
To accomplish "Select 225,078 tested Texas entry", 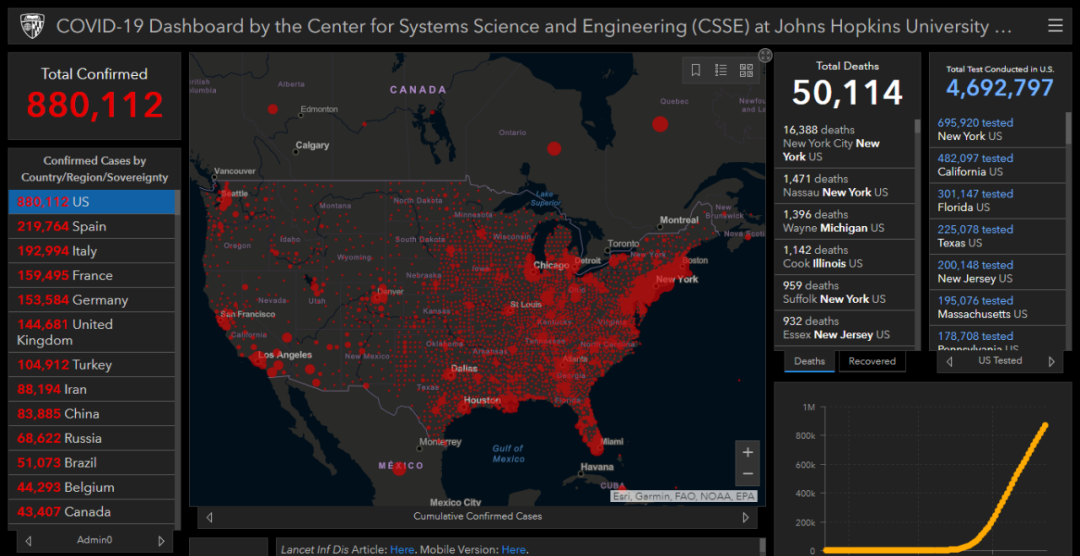I will point(997,236).
